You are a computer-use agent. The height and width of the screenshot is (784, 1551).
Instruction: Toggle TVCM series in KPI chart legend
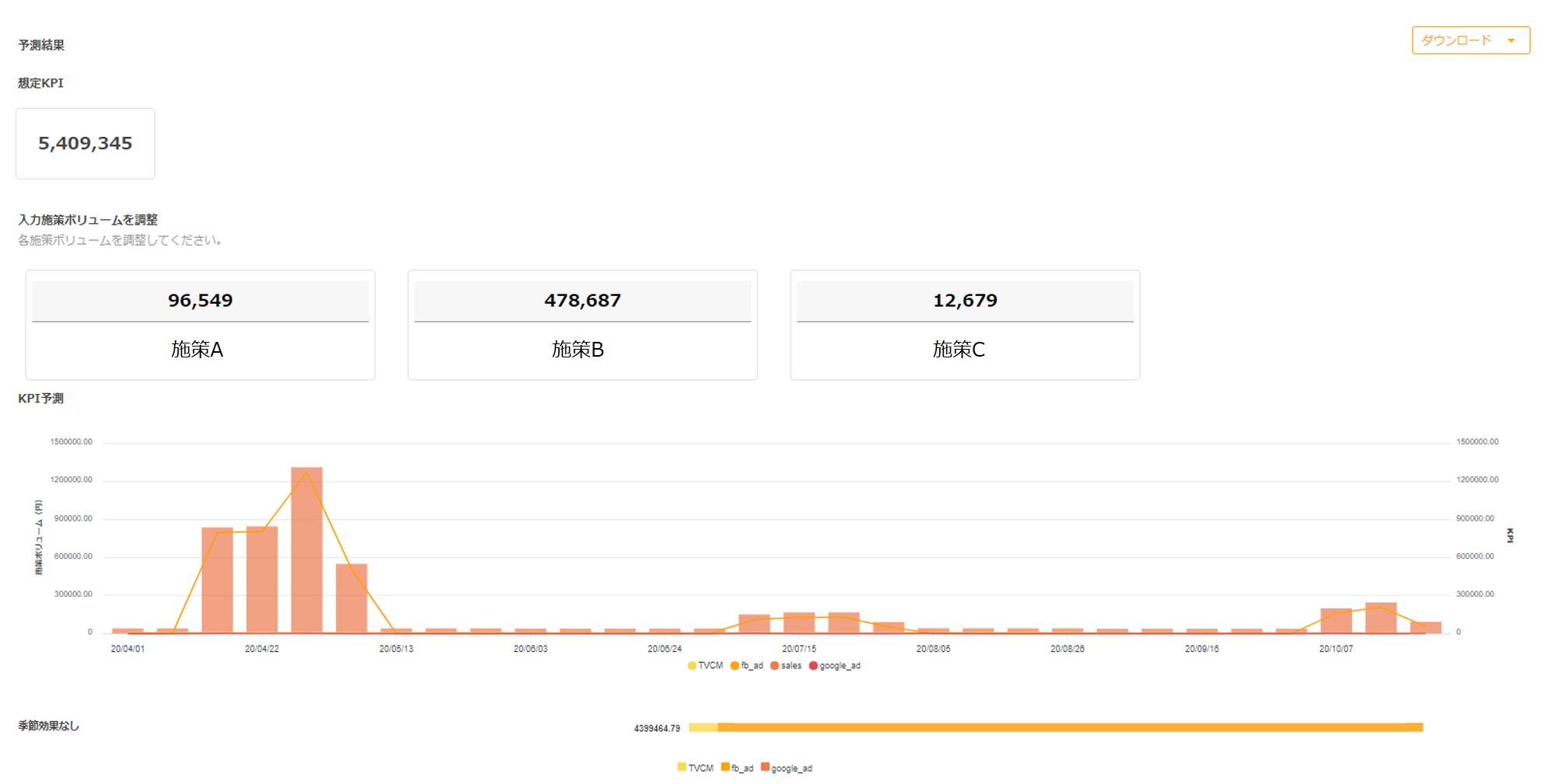[x=705, y=666]
